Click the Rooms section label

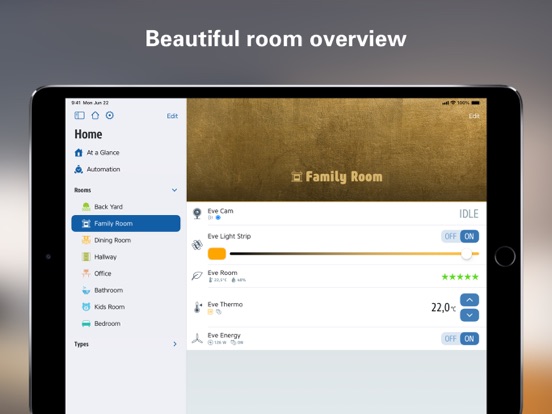click(83, 190)
